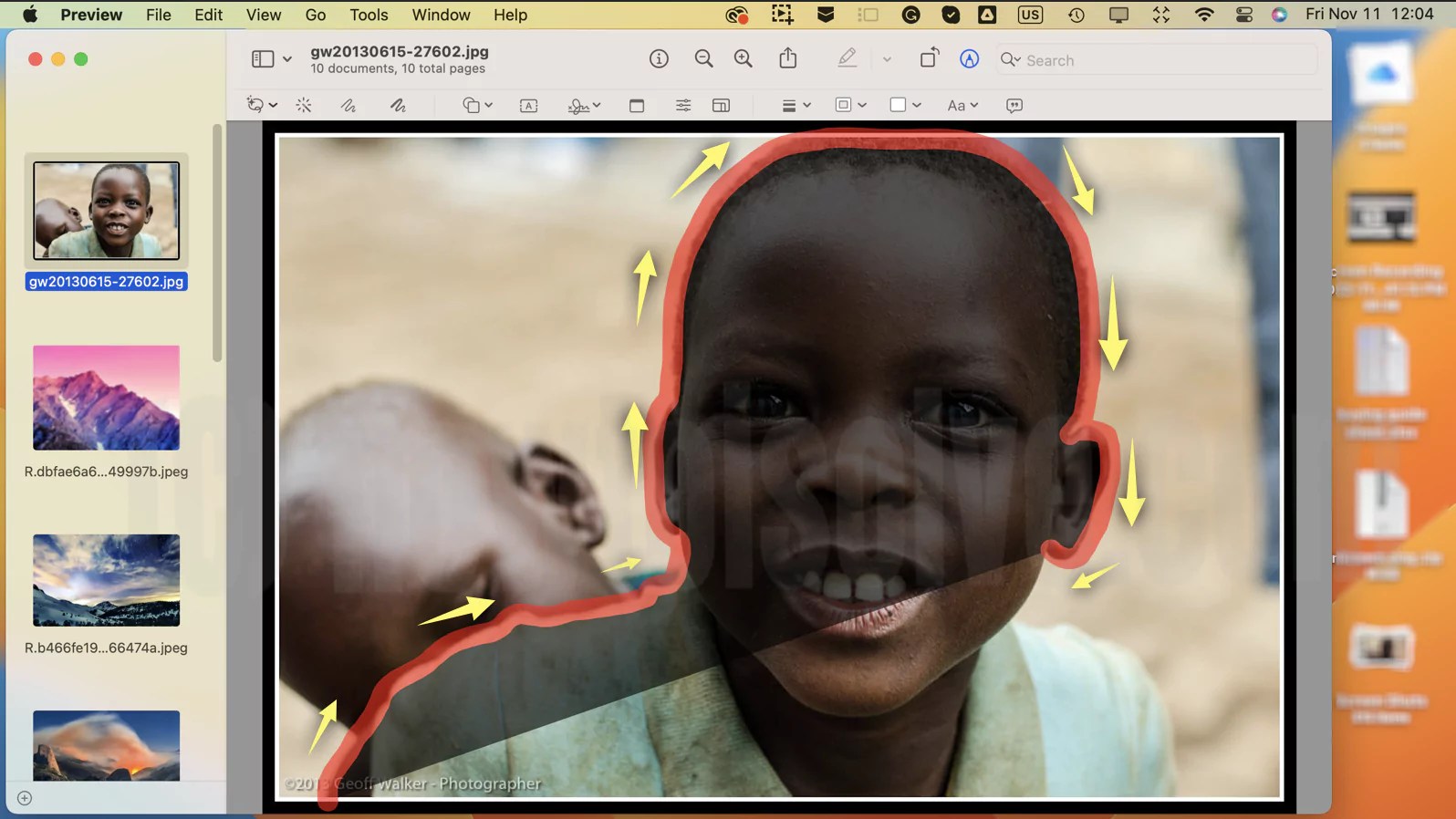This screenshot has height=819, width=1456.
Task: Open Control Center
Action: [1244, 15]
